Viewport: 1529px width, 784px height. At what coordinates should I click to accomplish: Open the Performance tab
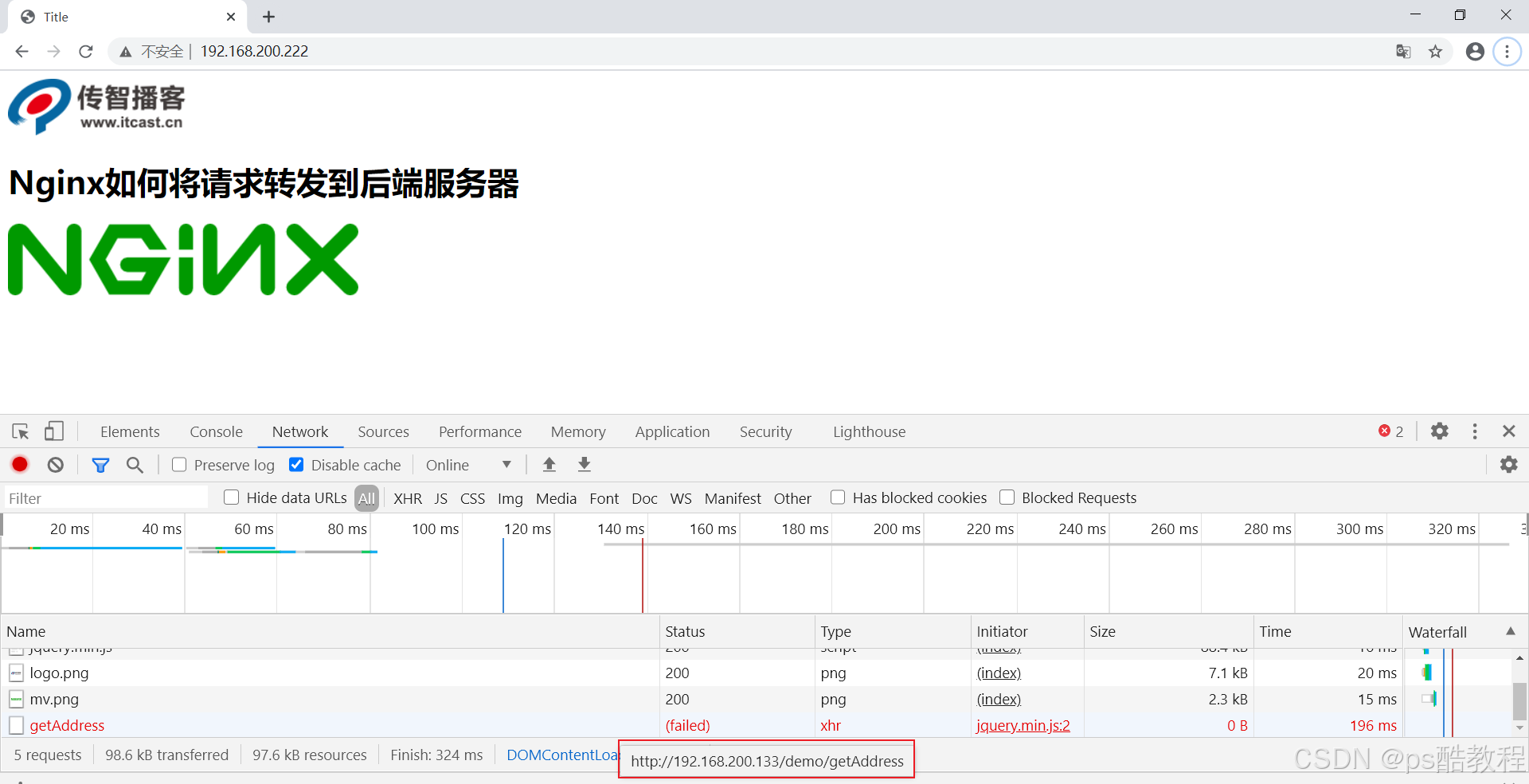[480, 431]
